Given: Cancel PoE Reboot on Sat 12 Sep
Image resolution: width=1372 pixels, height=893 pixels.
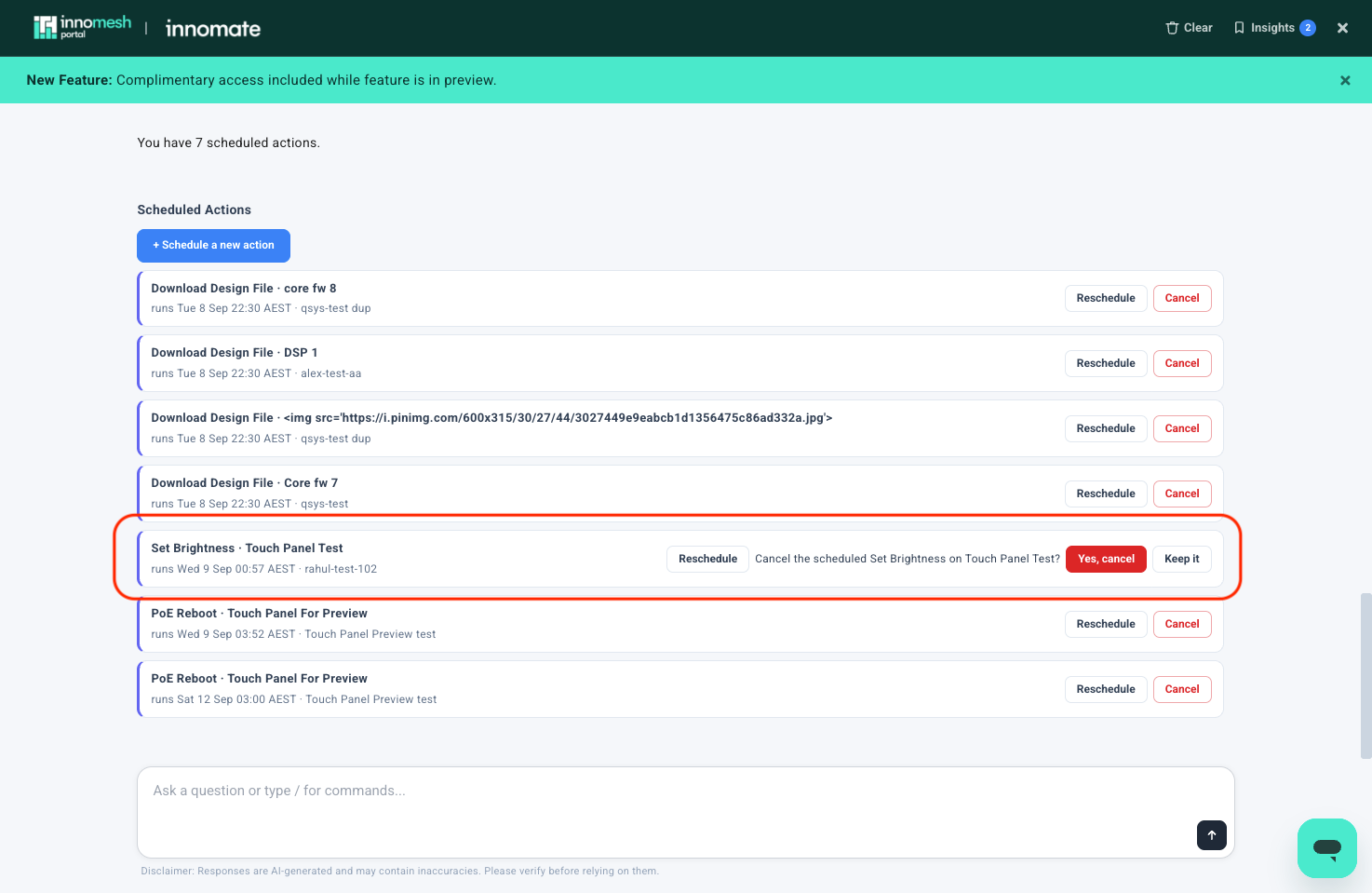Looking at the screenshot, I should pos(1182,689).
